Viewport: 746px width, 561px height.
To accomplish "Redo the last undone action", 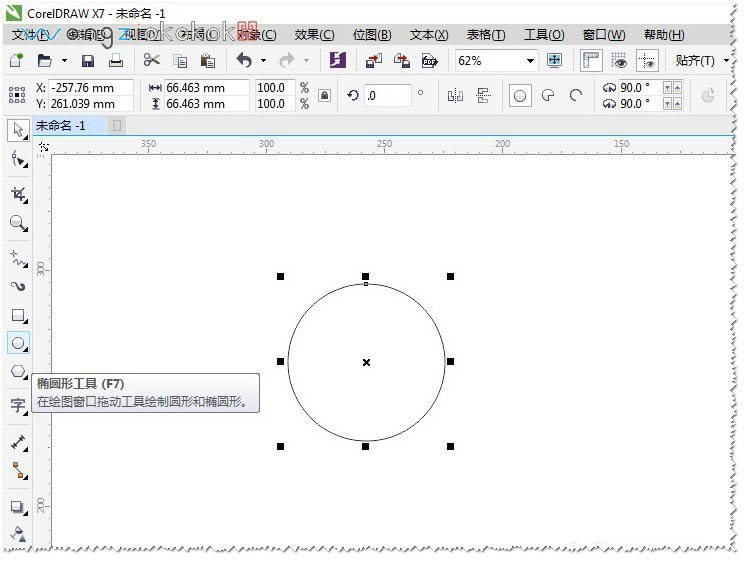I will pos(286,60).
